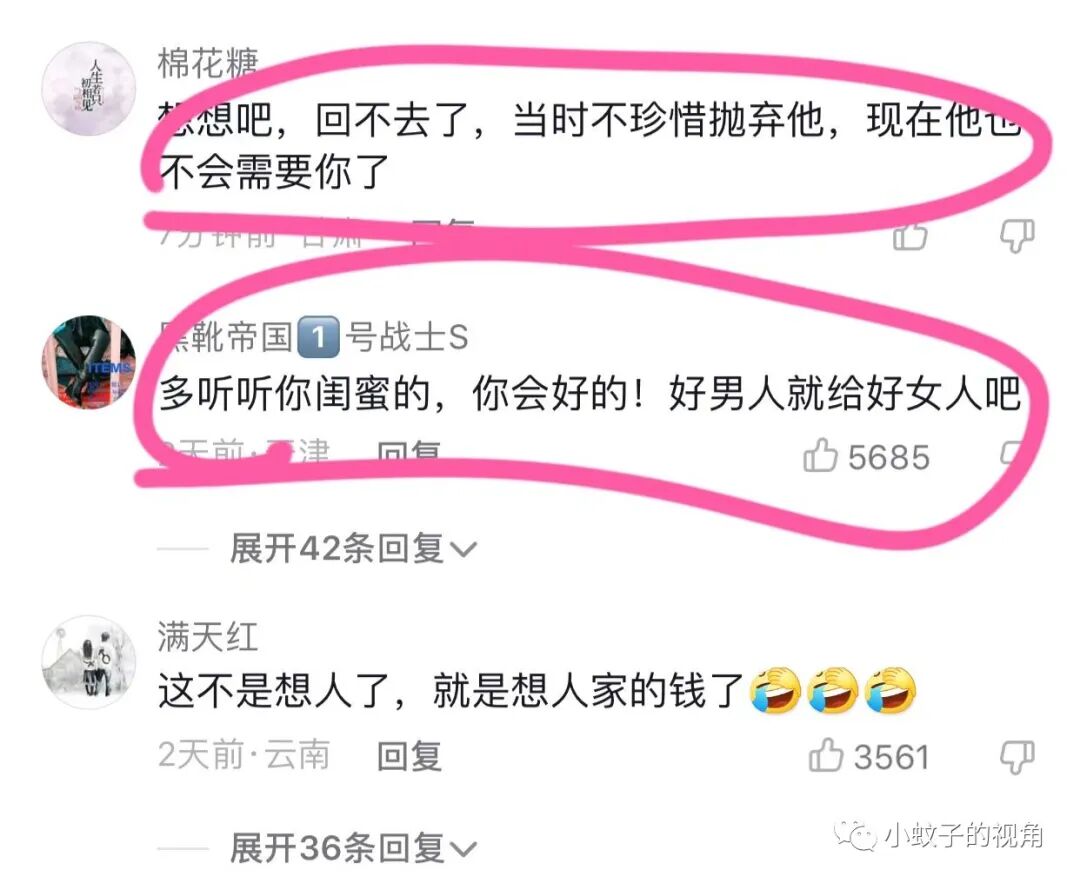
Task: Click chevron next to 42条回复
Action: tap(463, 550)
